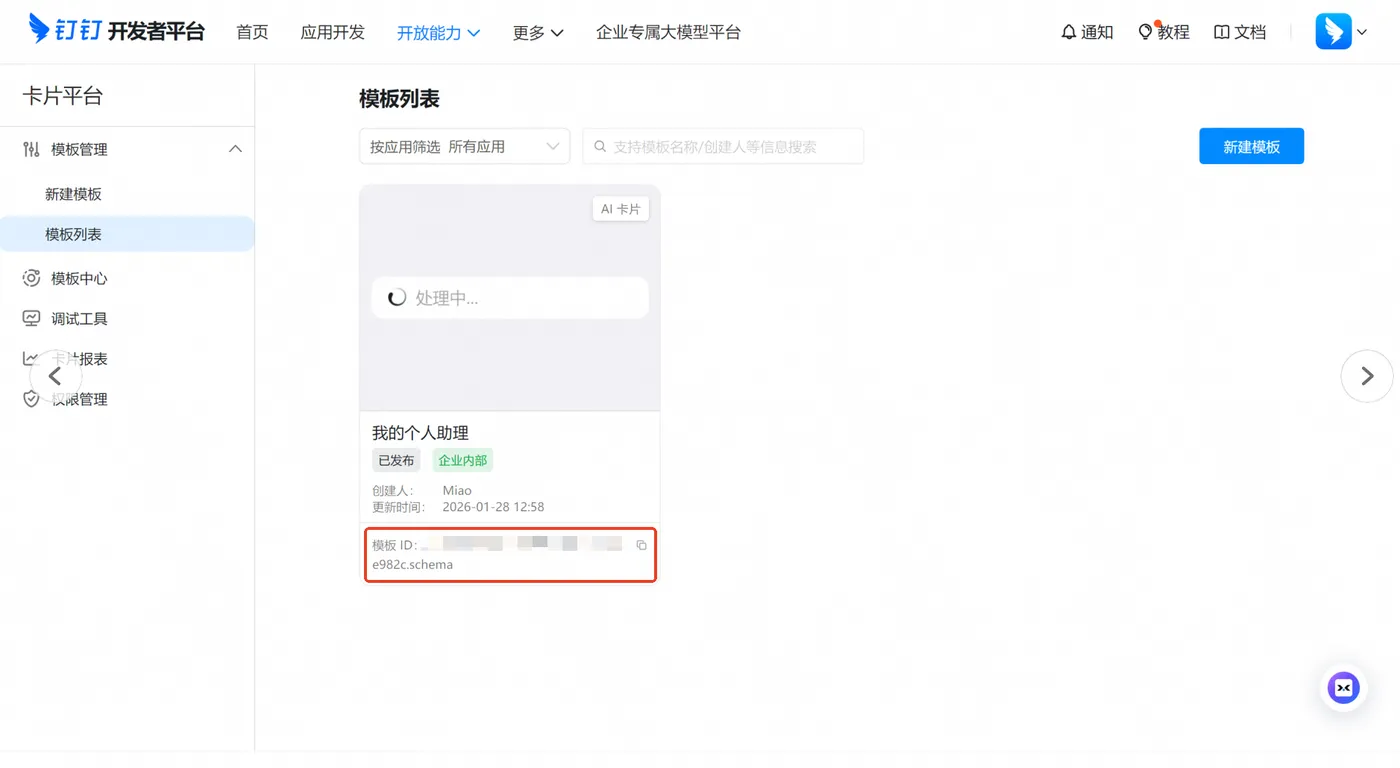Expand the 开放能力 dropdown menu
Screen dimensions: 1400x768
(438, 33)
